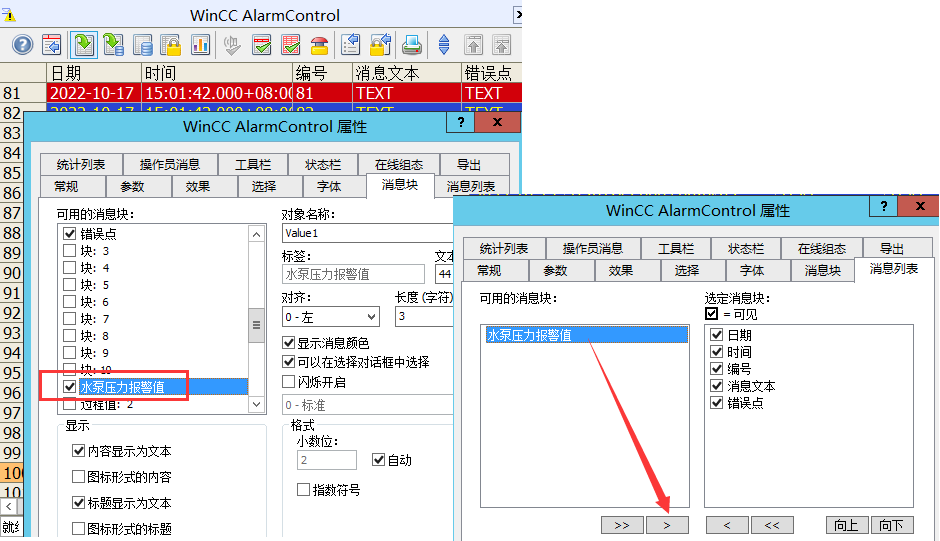The width and height of the screenshot is (940, 541).
Task: Switch to 消息块 tab in right dialog
Action: pos(822,270)
